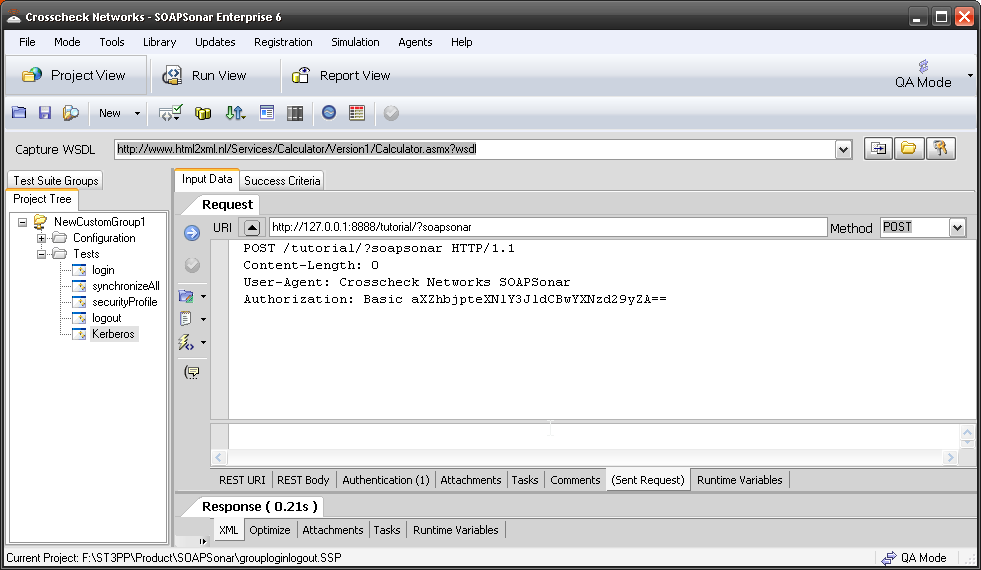This screenshot has height=570, width=981.
Task: Click the New toolbar button
Action: coord(110,113)
